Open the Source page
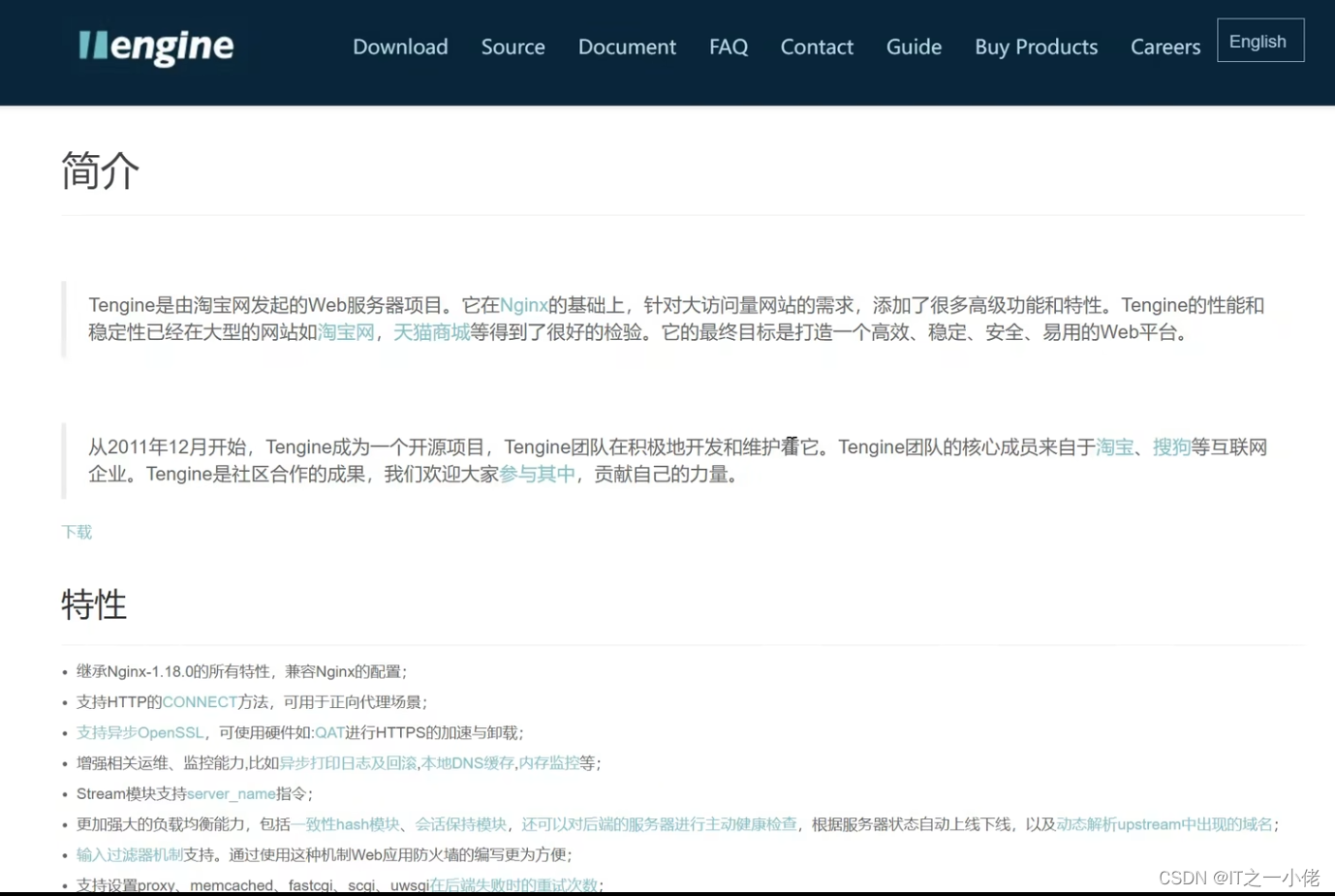The width and height of the screenshot is (1335, 896). 512,46
